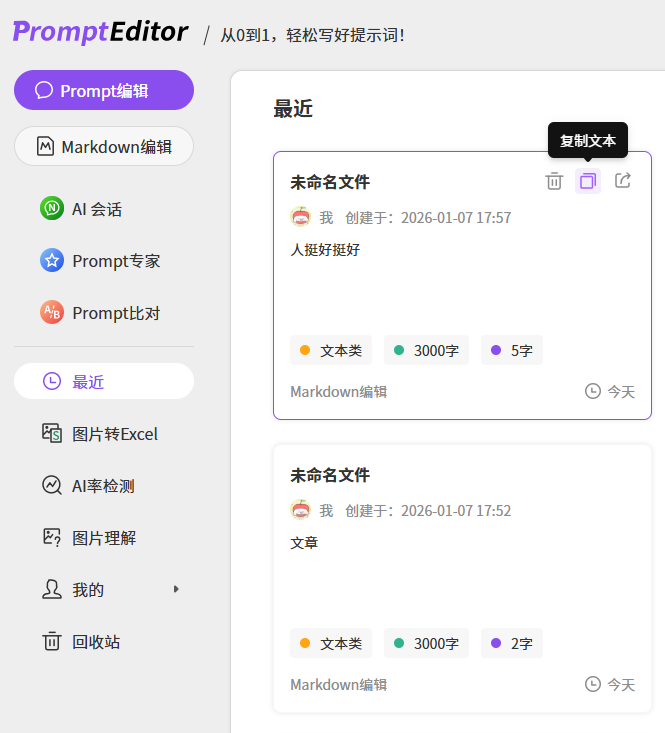Click the 文本类 tag on first card
The image size is (665, 733).
pos(331,351)
